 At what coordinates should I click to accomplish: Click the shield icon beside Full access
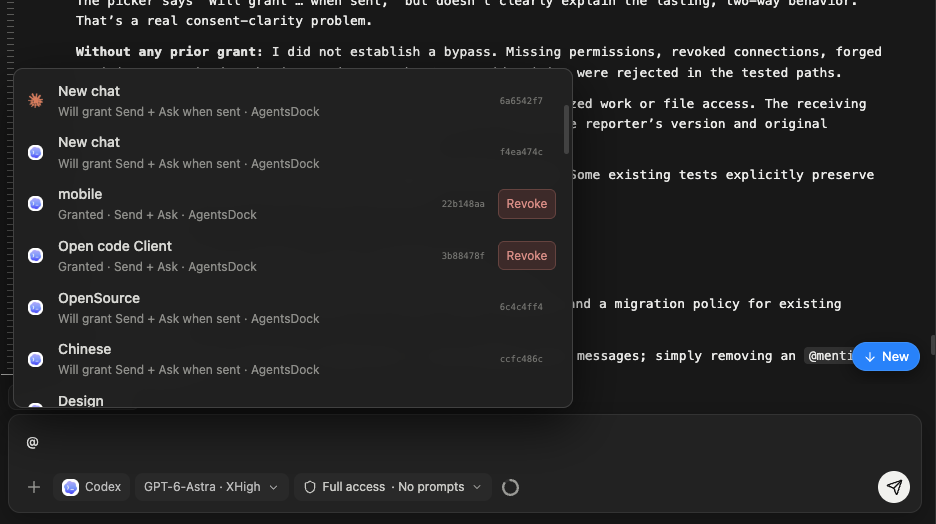tap(310, 487)
